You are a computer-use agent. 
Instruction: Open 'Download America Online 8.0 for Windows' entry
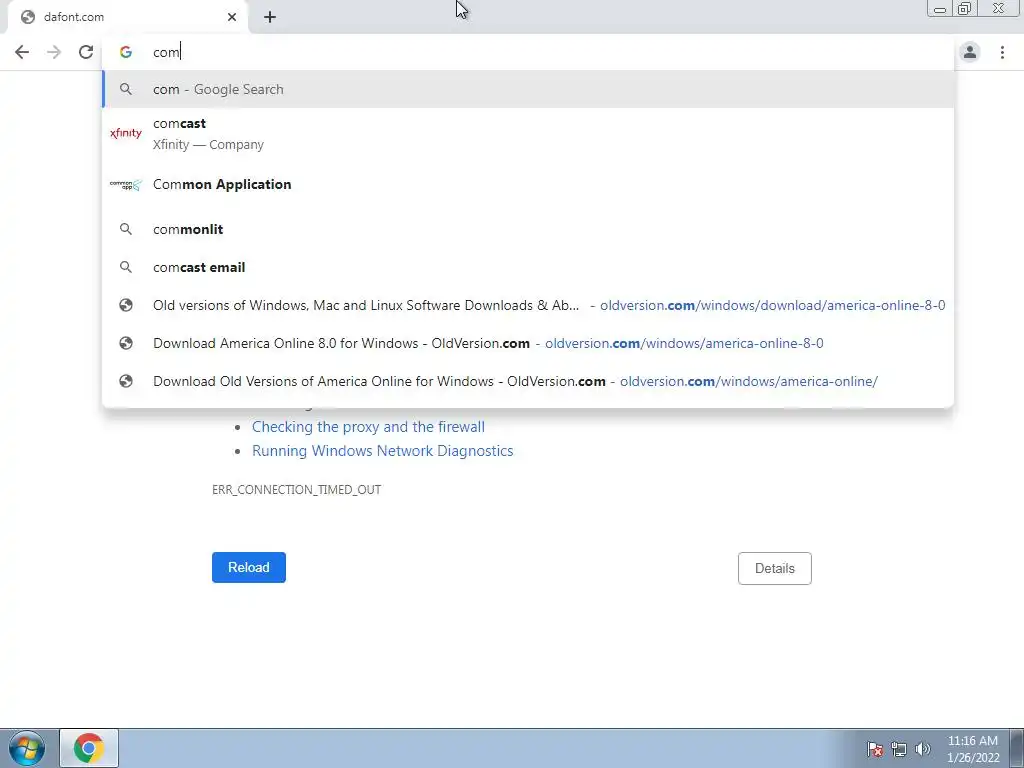tap(528, 343)
